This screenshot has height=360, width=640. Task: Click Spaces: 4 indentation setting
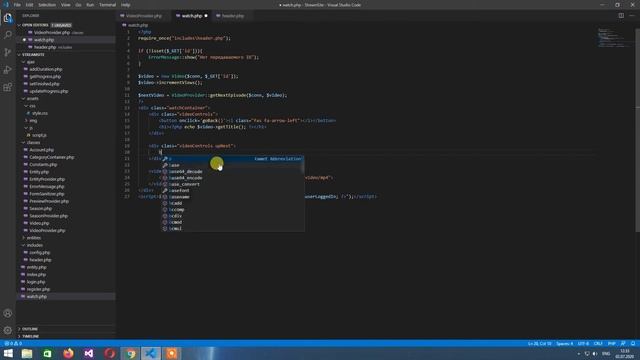[564, 344]
